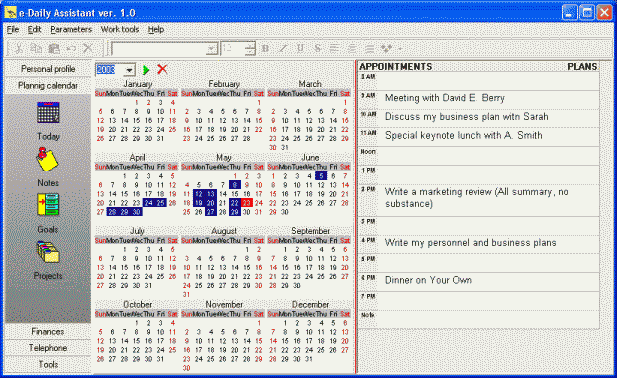Click the year input field
The image size is (617, 378).
pos(110,70)
